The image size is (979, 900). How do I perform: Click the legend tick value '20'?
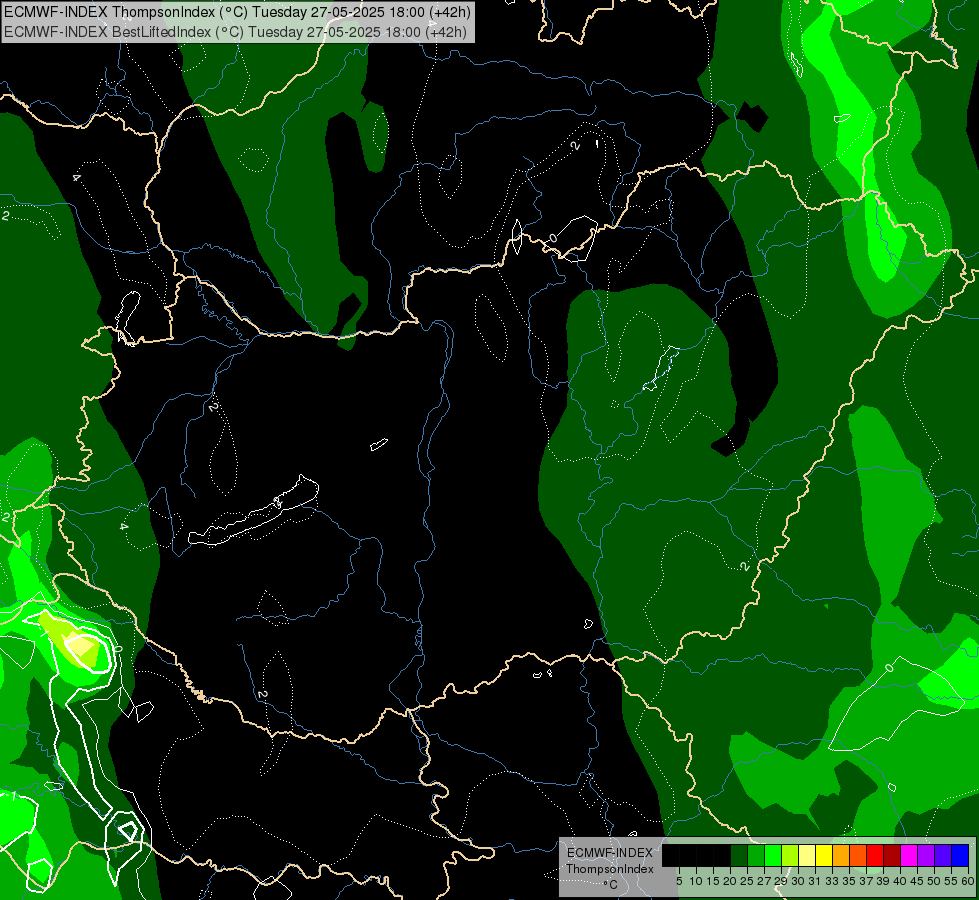[x=730, y=881]
